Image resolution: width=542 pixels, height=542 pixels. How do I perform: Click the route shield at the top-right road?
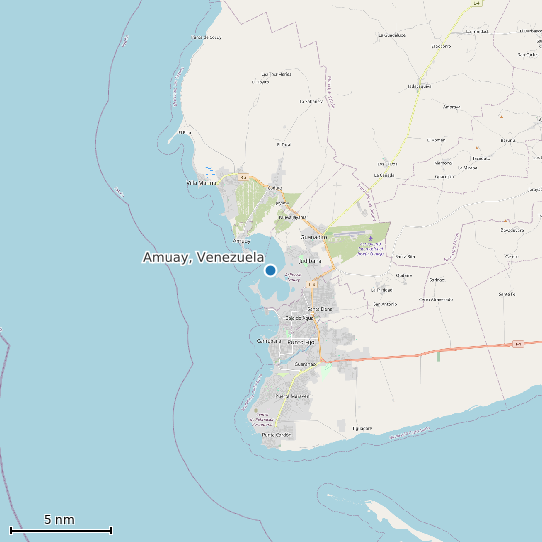coord(477,3)
